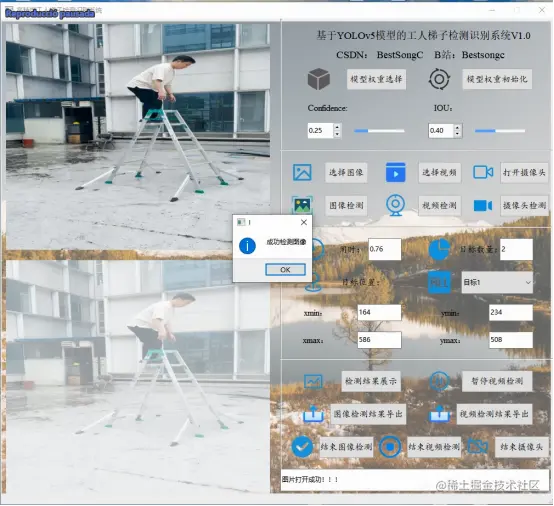This screenshot has height=506, width=554.
Task: Click the crossed-out camera icon
Action: (x=477, y=447)
